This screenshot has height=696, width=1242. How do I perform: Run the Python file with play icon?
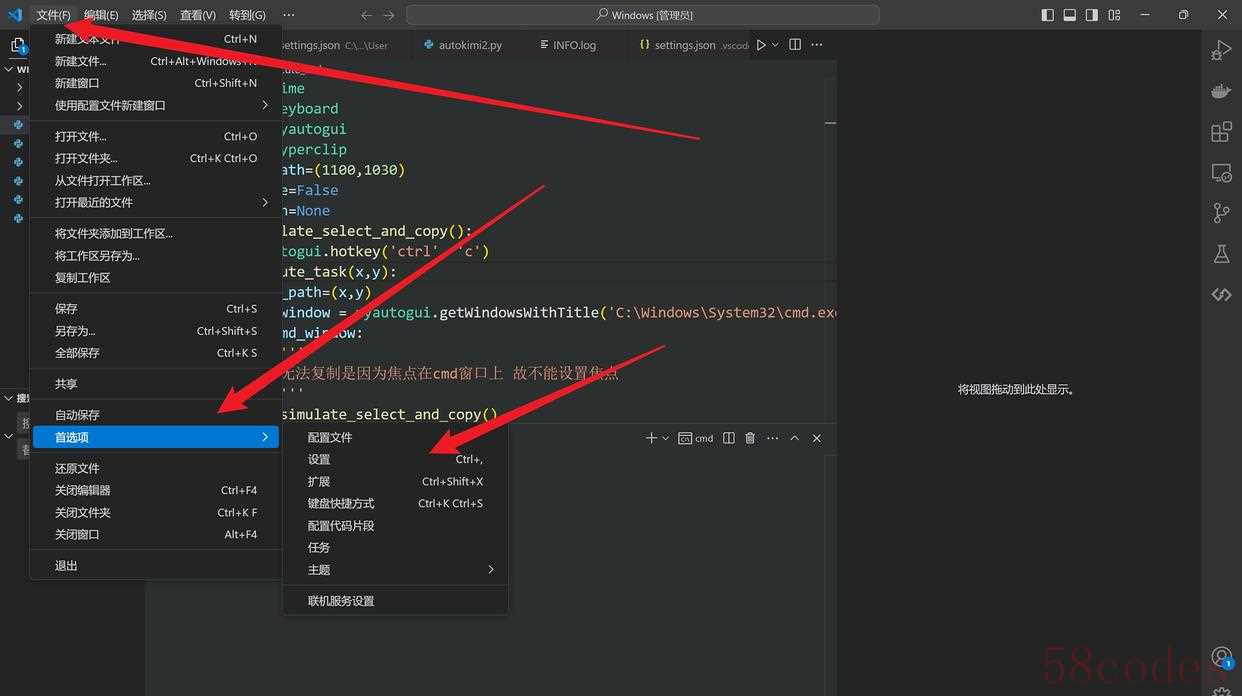(761, 45)
